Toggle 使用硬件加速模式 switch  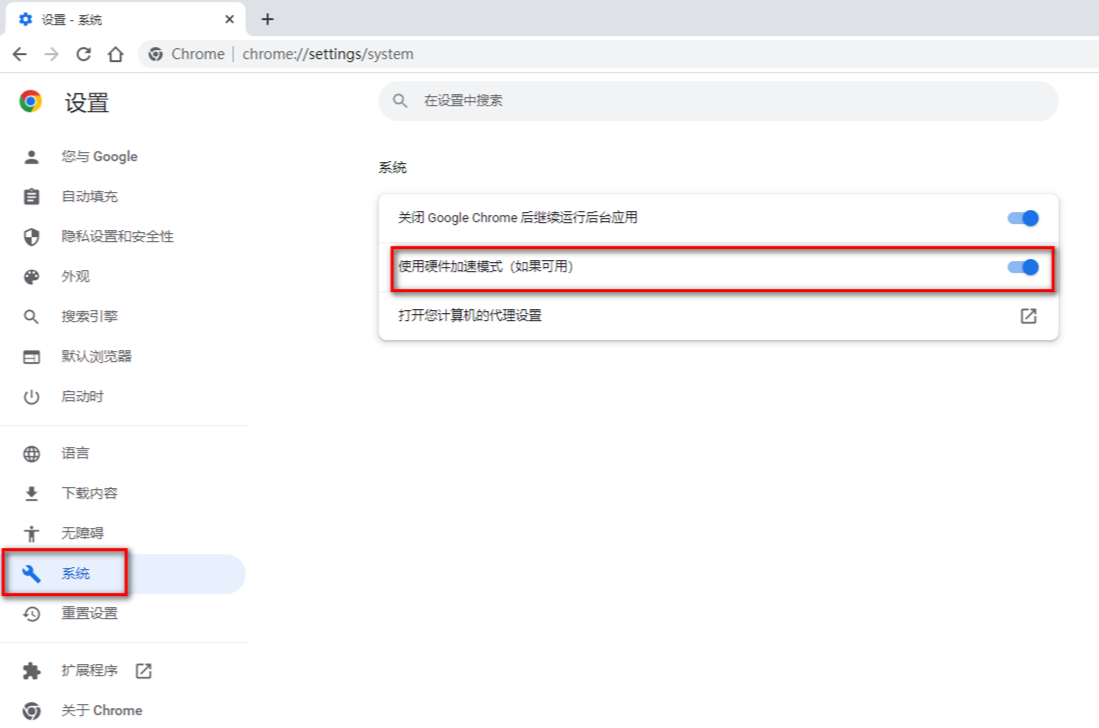(x=1023, y=267)
